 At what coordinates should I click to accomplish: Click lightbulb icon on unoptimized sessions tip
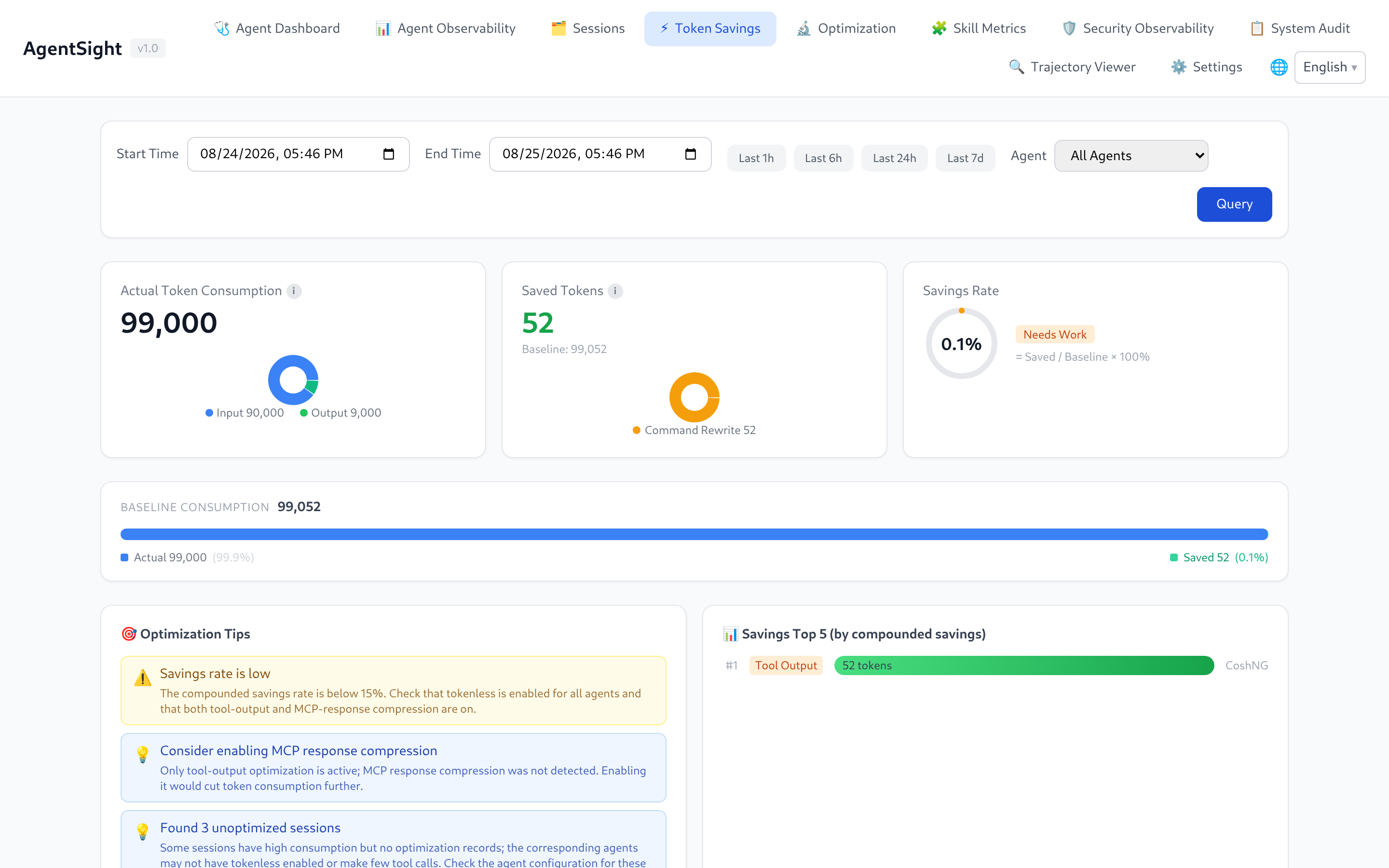tap(142, 831)
